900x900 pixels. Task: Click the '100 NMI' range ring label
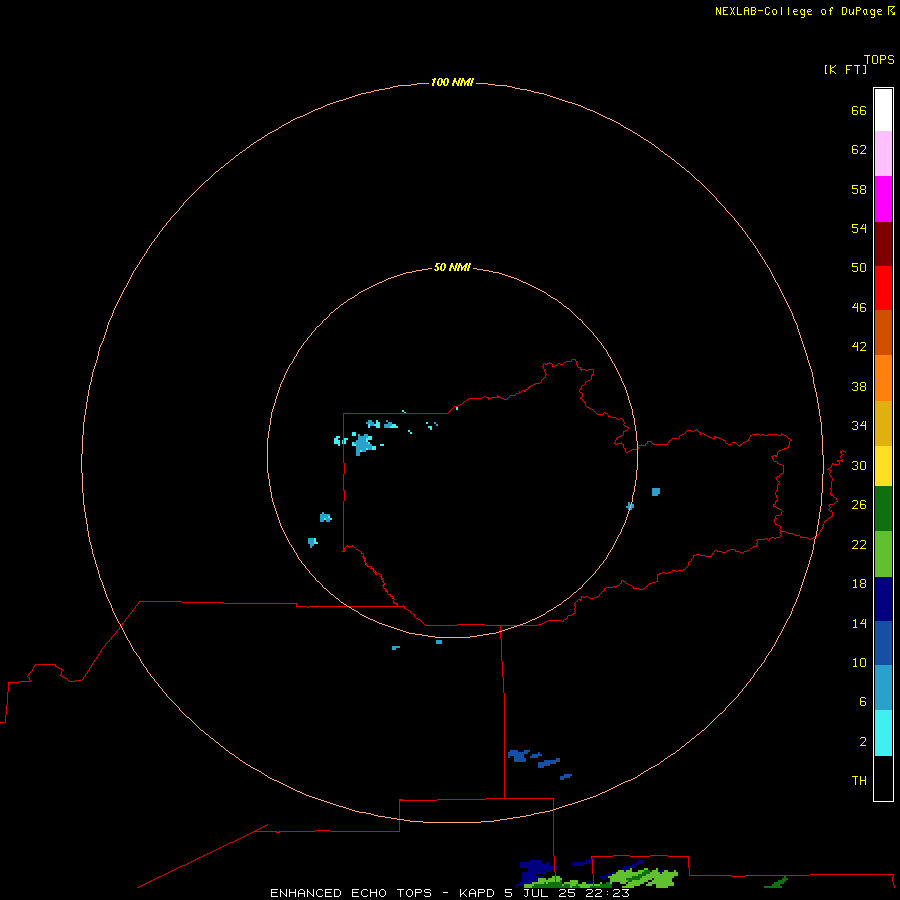[452, 83]
